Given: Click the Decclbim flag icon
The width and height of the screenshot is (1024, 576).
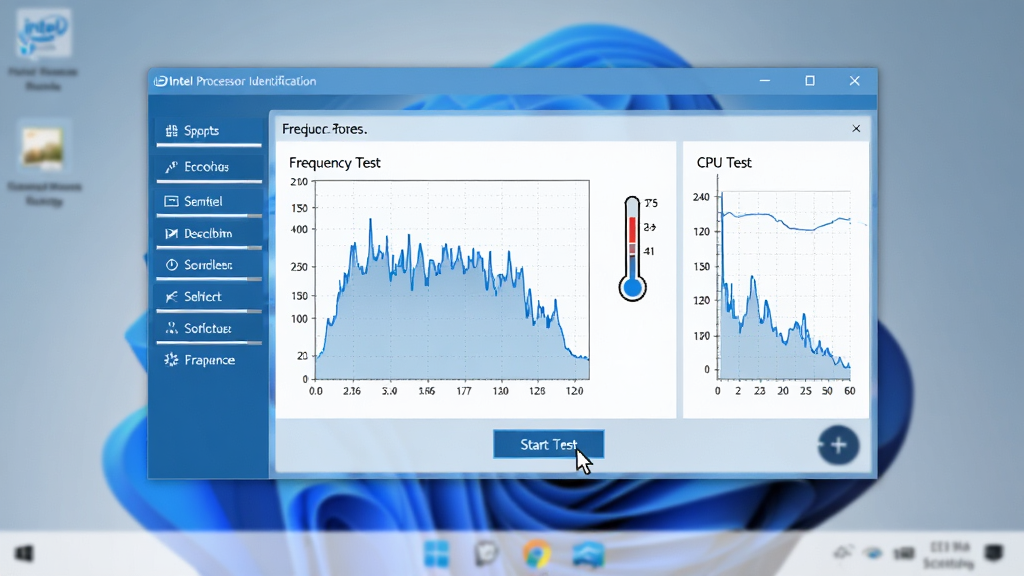Looking at the screenshot, I should pos(171,233).
